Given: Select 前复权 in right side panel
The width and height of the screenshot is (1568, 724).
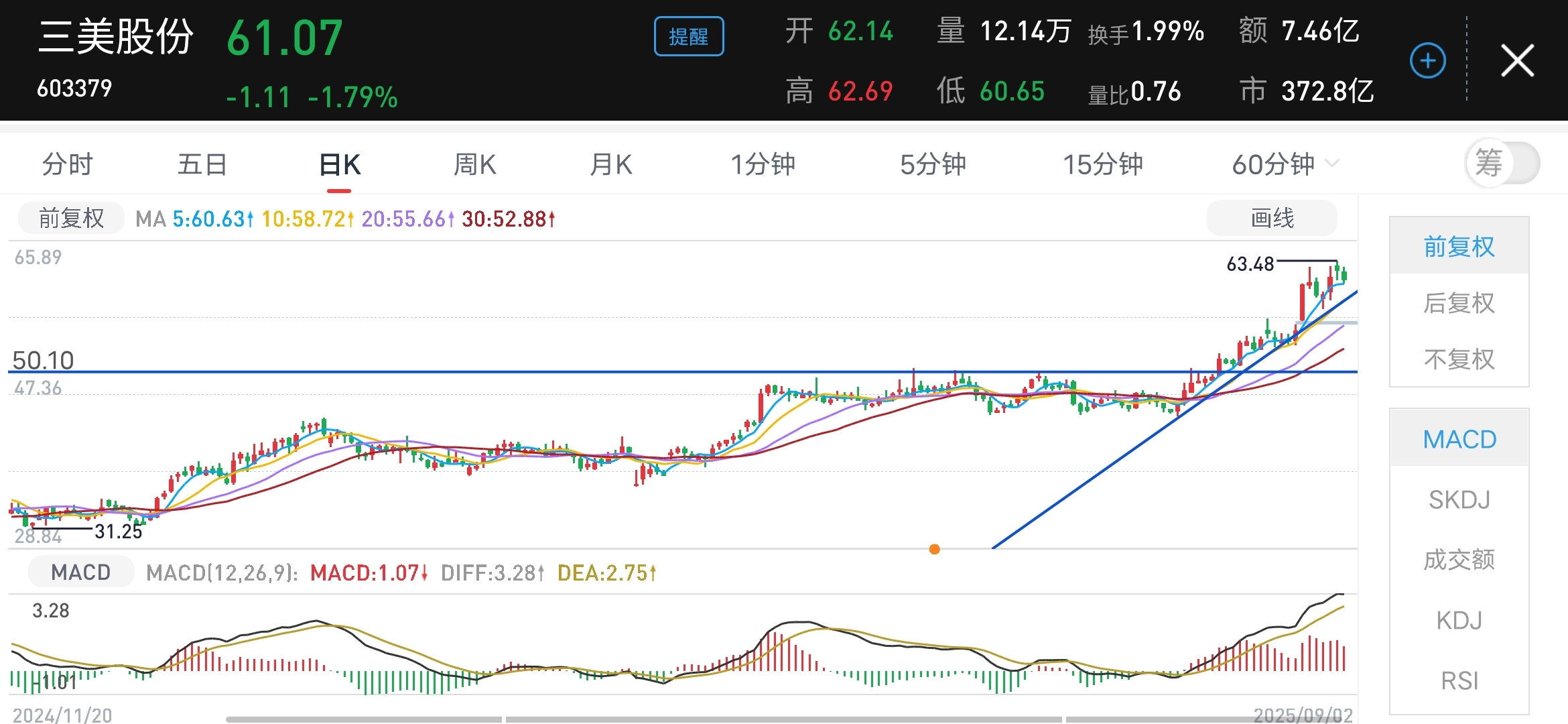Looking at the screenshot, I should point(1459,246).
